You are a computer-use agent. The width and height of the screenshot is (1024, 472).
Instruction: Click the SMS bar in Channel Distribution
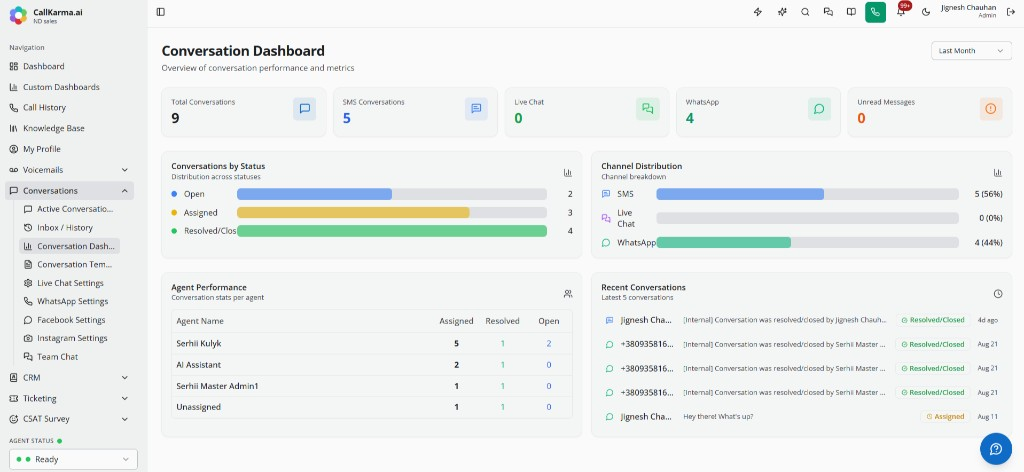740,194
